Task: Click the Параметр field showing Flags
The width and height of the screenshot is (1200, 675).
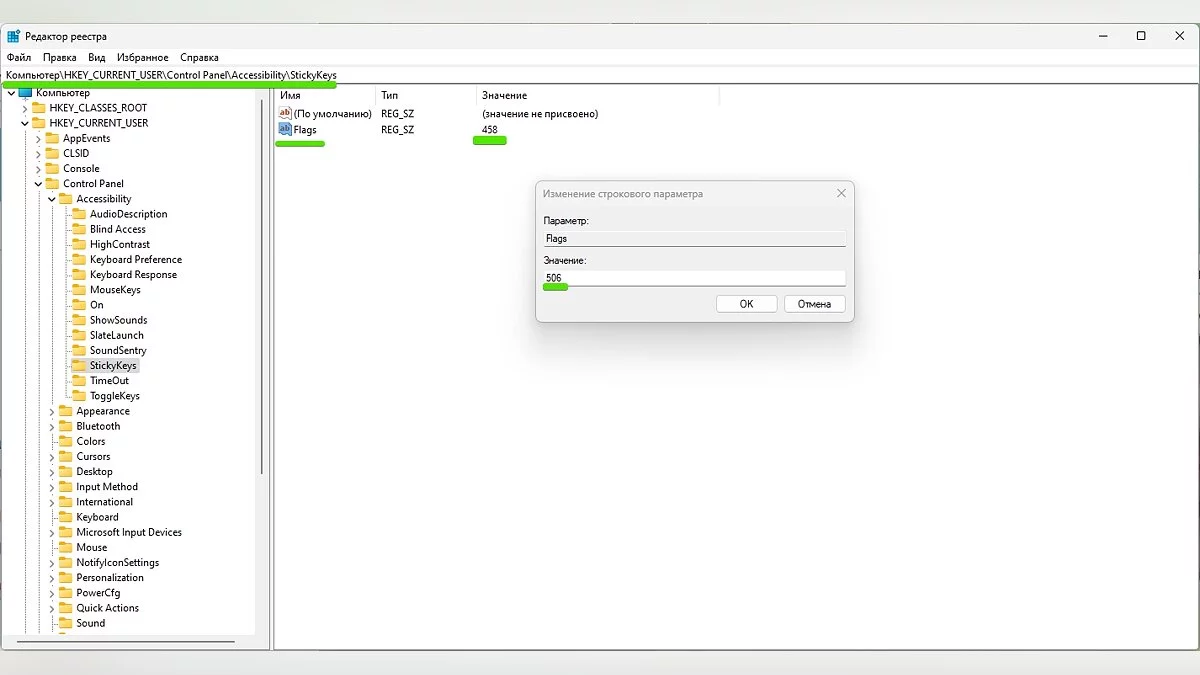Action: tap(694, 238)
